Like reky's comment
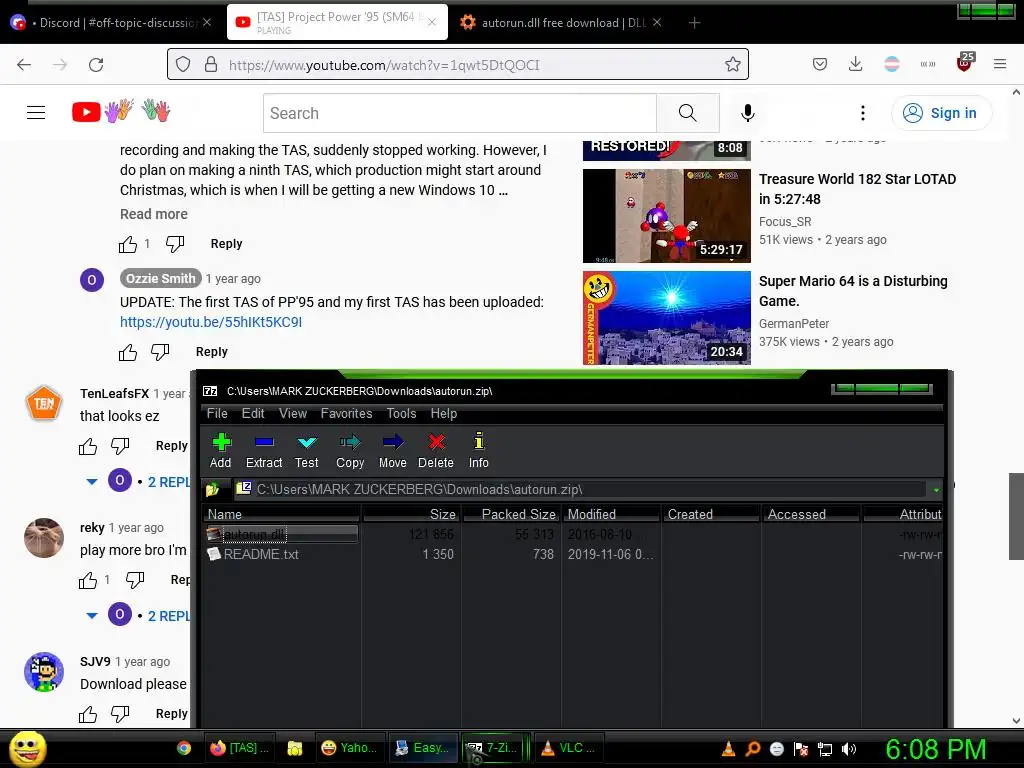 point(88,581)
